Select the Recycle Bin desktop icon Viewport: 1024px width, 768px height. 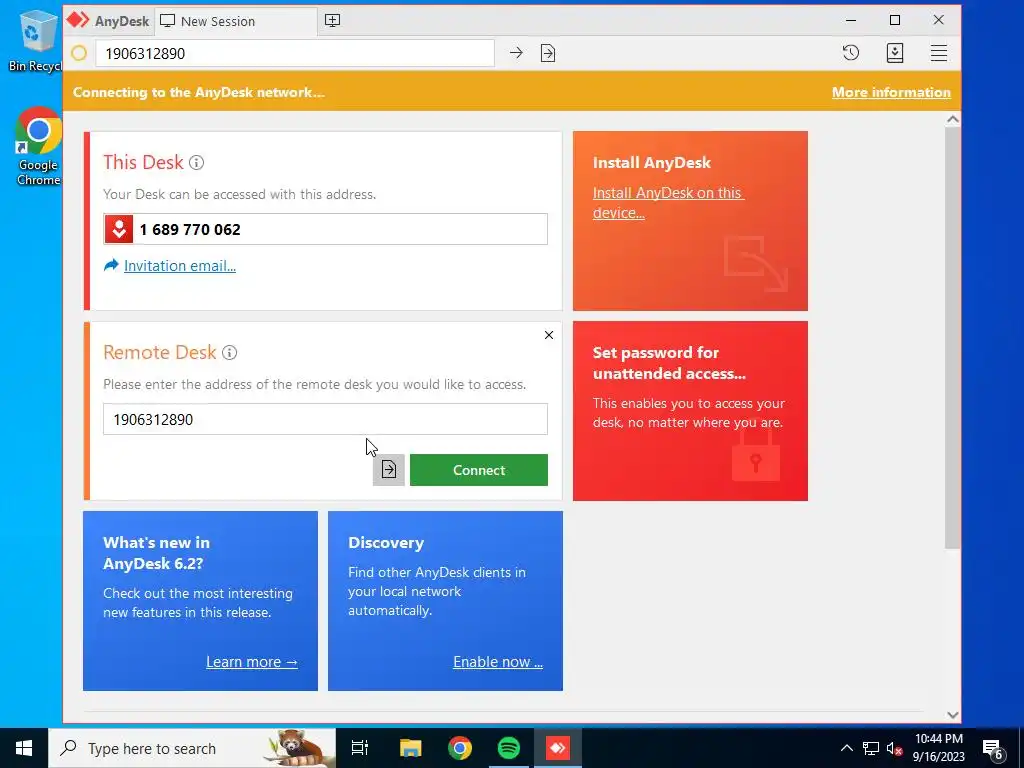pyautogui.click(x=35, y=40)
